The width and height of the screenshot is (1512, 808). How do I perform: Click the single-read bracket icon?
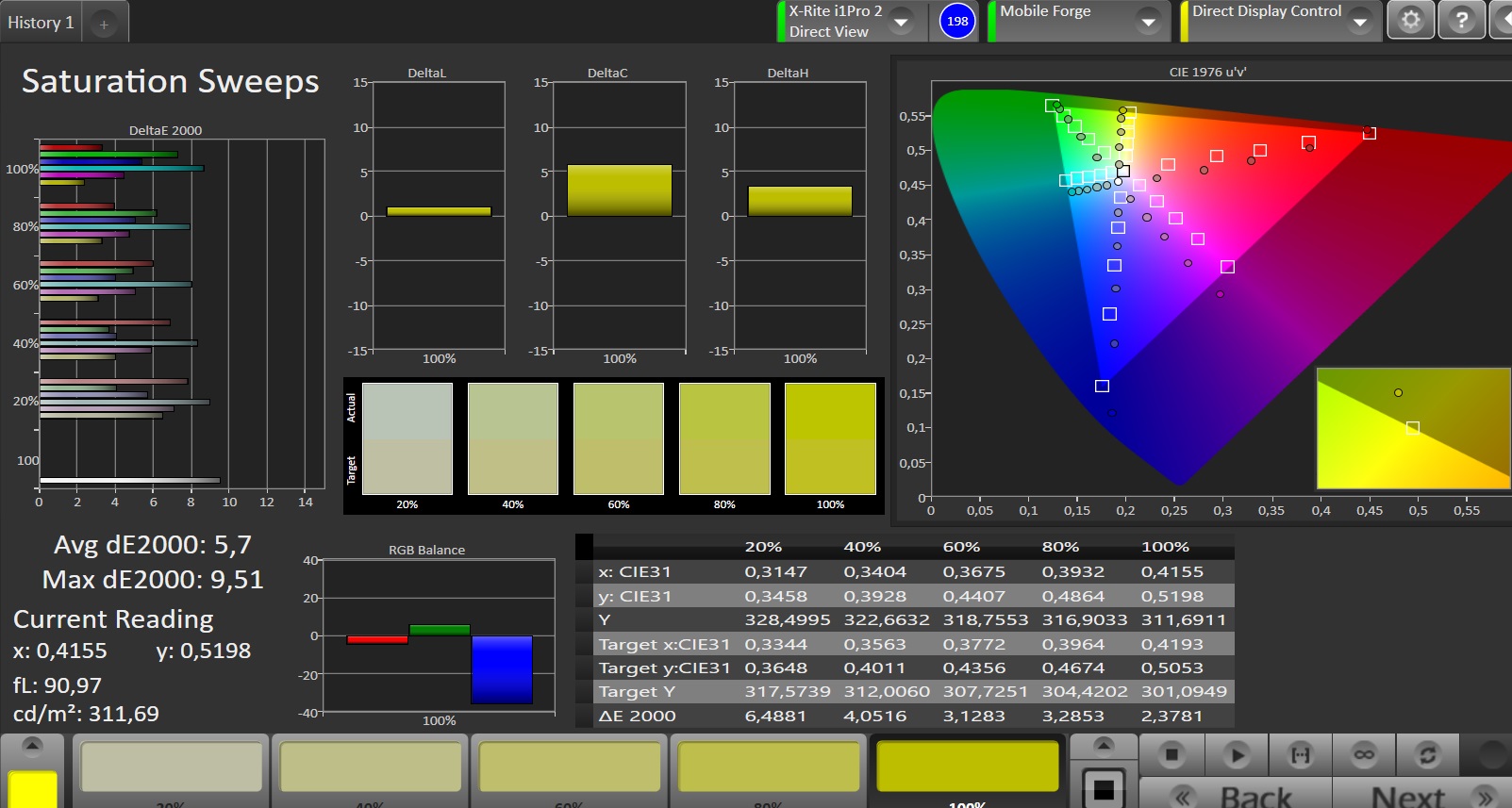1301,755
